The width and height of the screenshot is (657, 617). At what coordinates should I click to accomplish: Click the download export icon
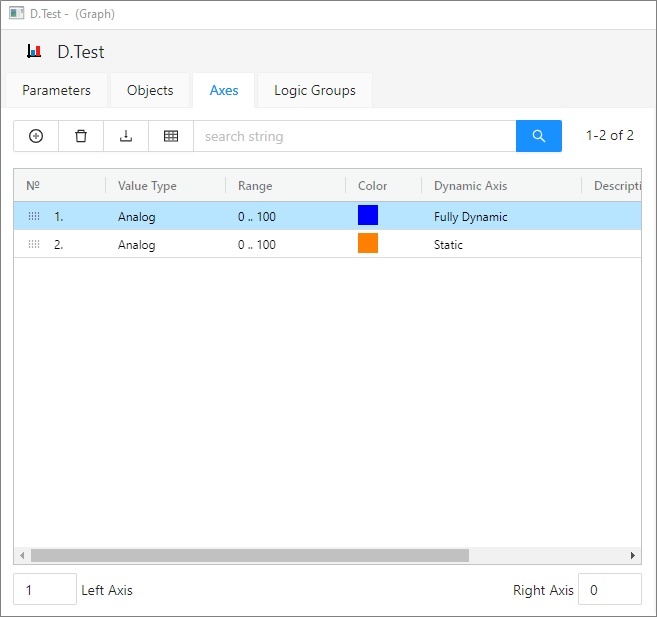pos(126,136)
